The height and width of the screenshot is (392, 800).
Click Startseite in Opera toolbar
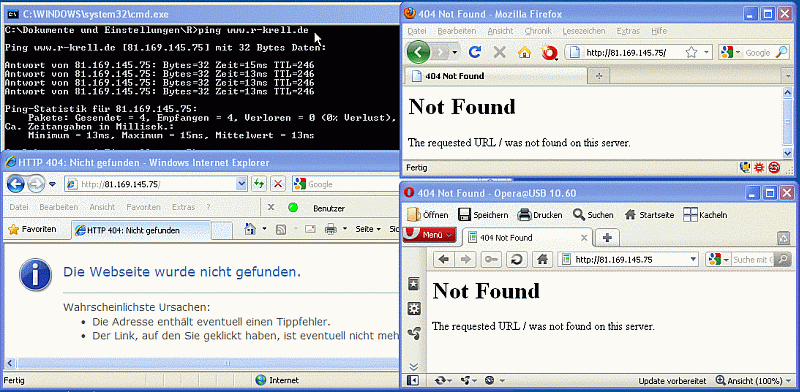[649, 215]
